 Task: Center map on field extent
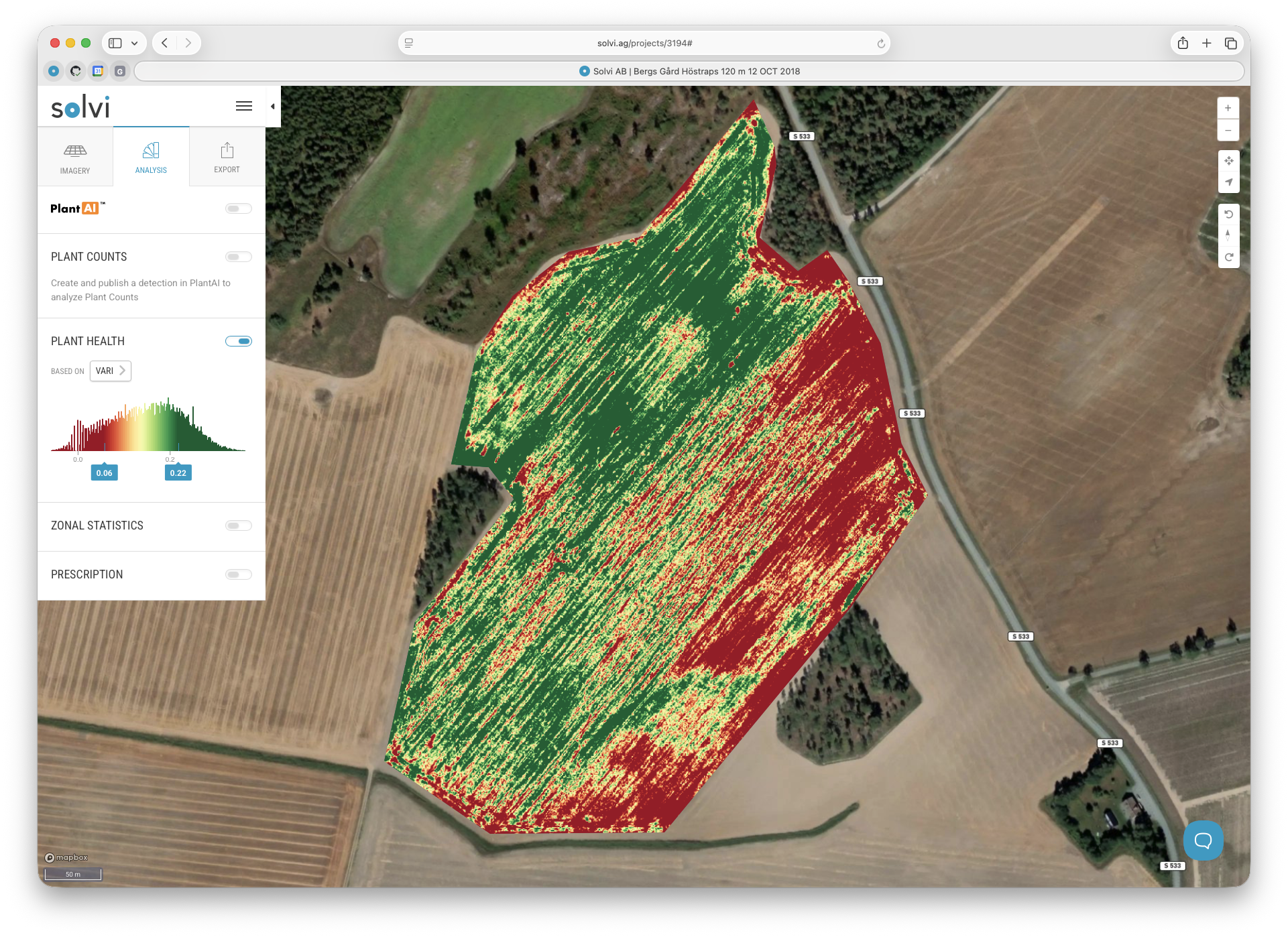click(x=1228, y=161)
